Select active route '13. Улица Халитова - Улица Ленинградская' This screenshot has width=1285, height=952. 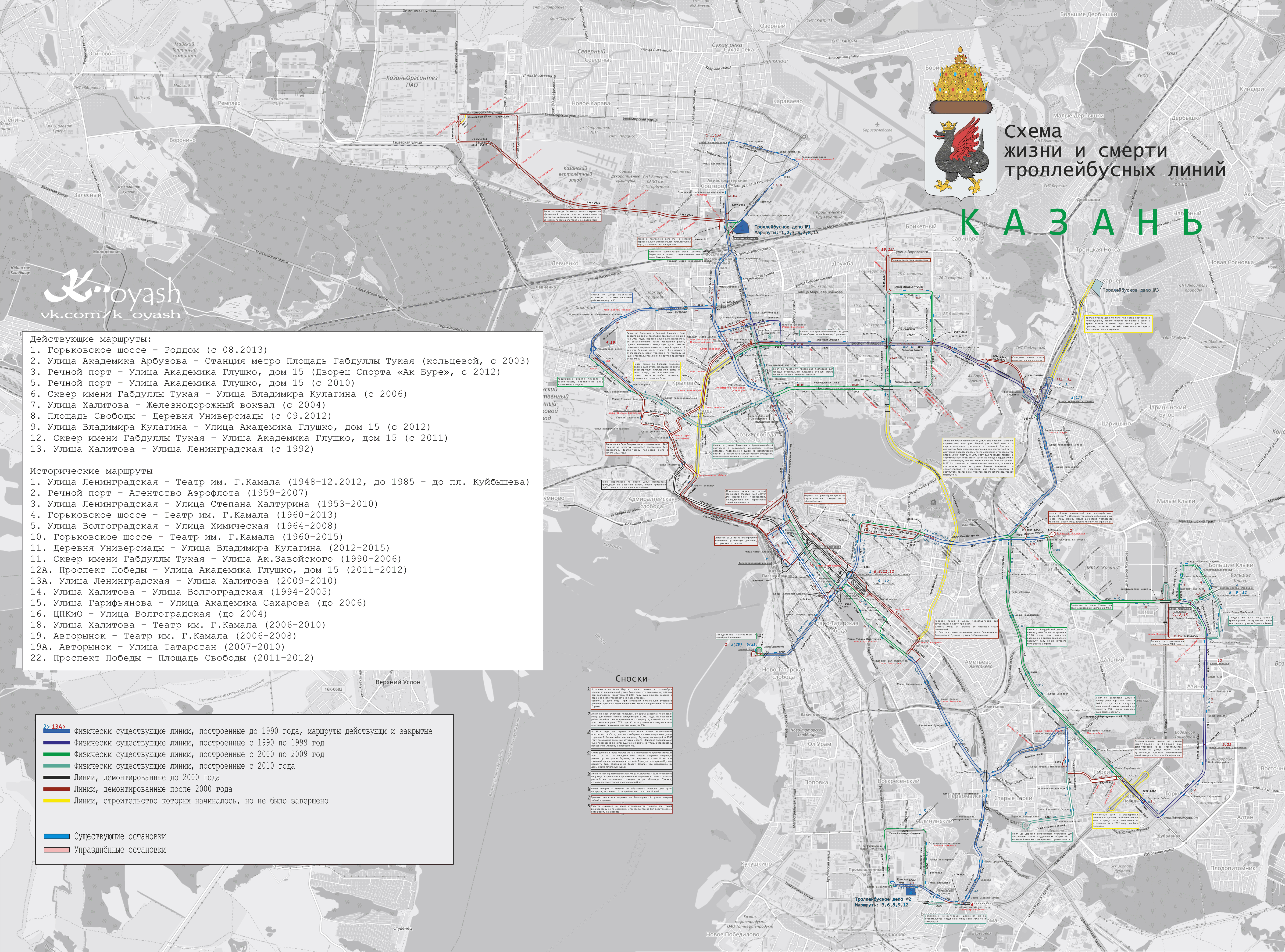pos(172,449)
